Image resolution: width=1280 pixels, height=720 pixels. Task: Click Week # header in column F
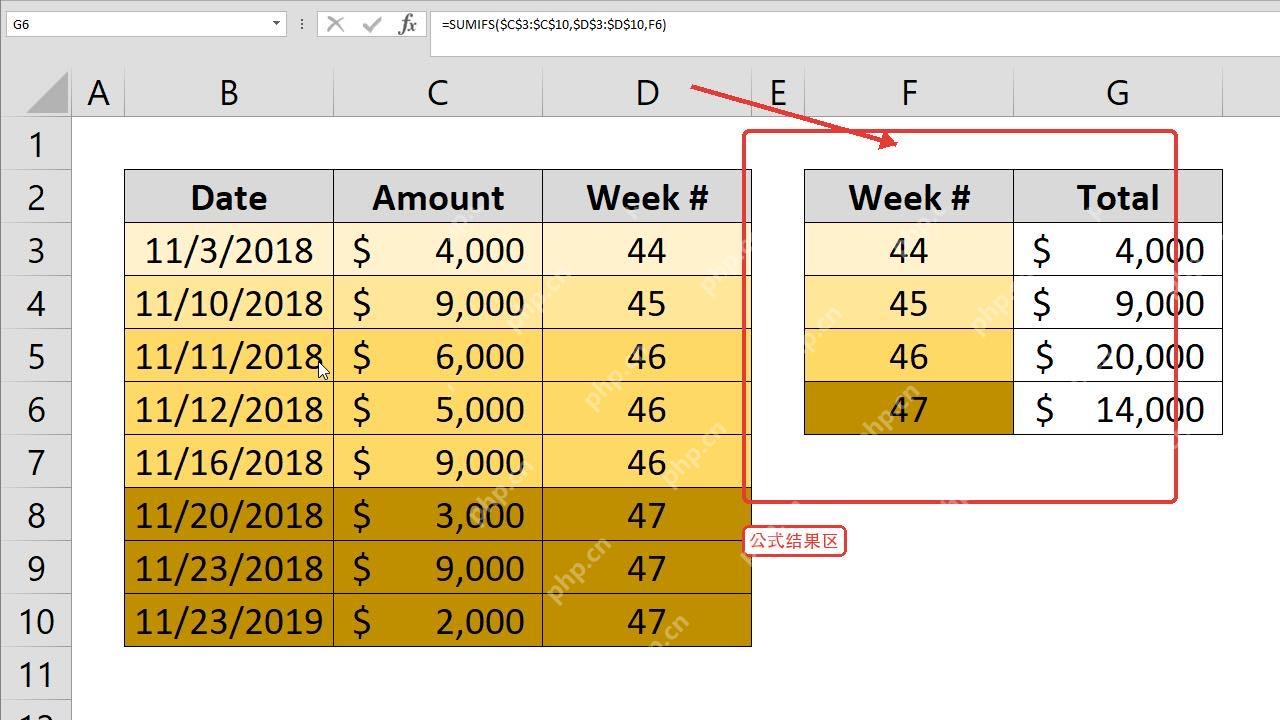tap(909, 197)
